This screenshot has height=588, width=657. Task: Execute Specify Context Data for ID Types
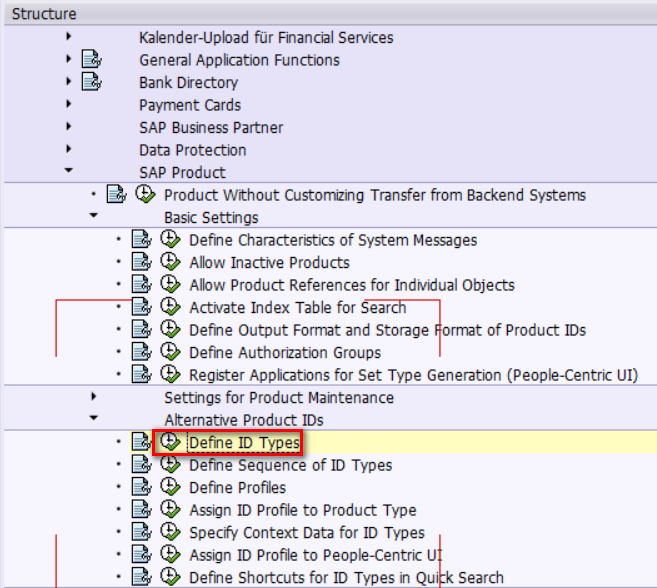170,532
